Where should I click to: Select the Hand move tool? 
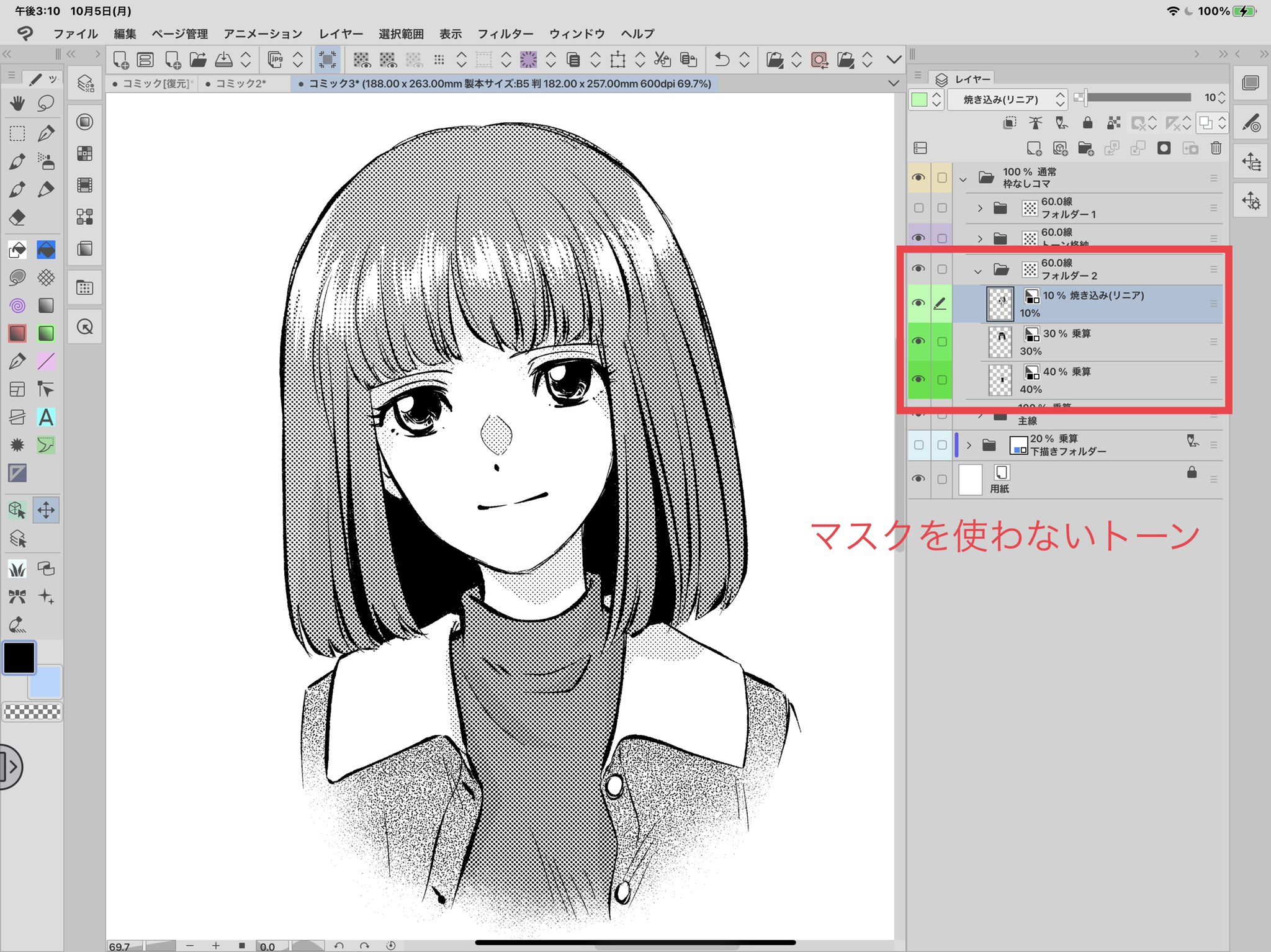coord(17,103)
